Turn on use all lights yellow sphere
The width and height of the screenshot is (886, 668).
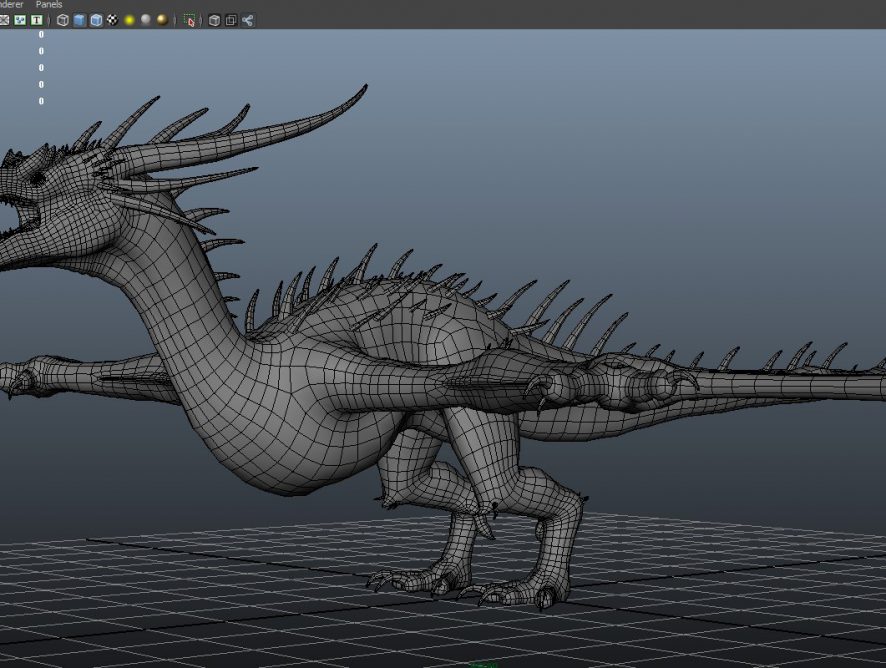click(x=129, y=20)
